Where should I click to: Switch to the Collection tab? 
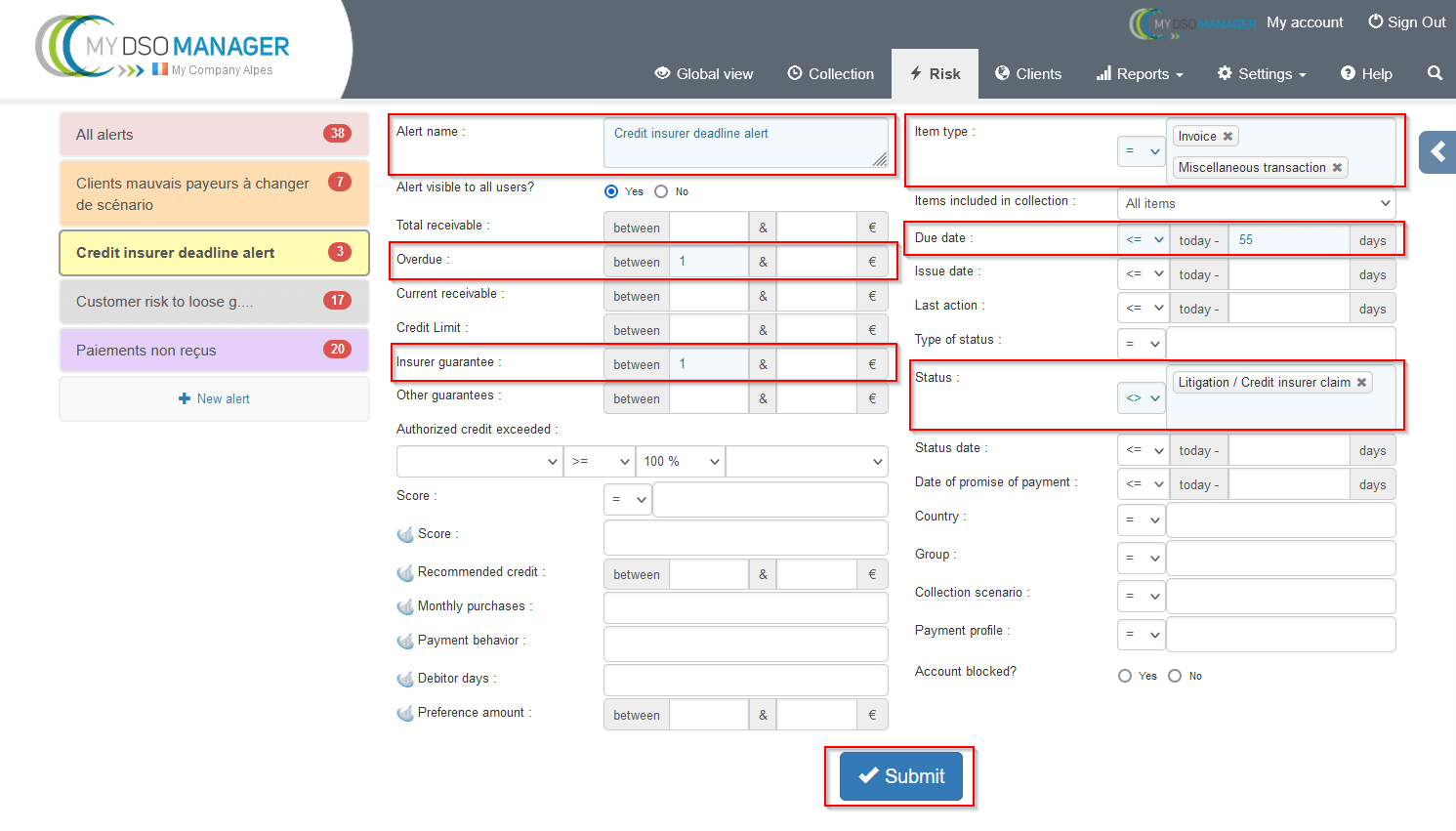830,74
